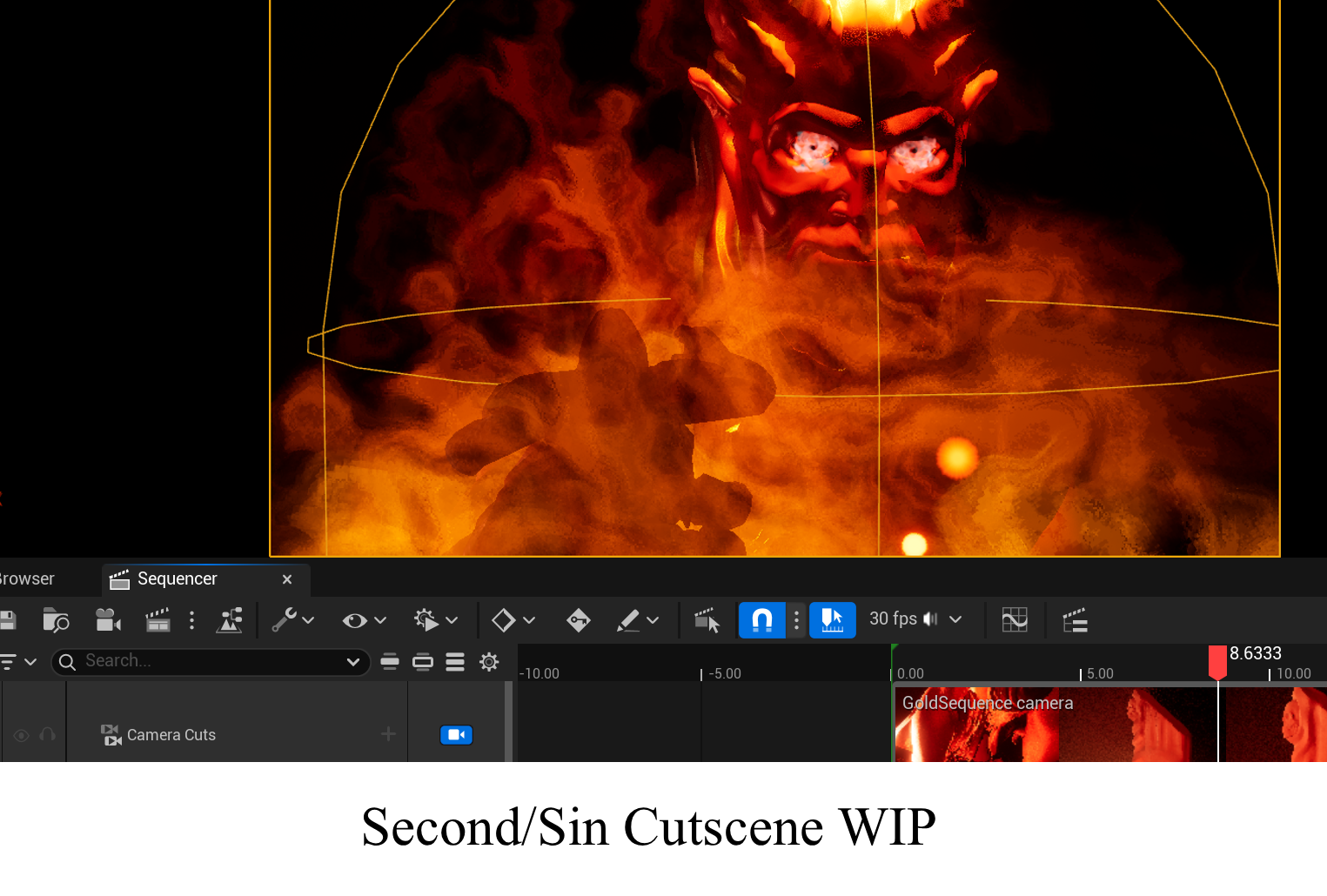Expand the wrench Actions dropdown
Image resolution: width=1327 pixels, height=896 pixels.
pos(292,620)
